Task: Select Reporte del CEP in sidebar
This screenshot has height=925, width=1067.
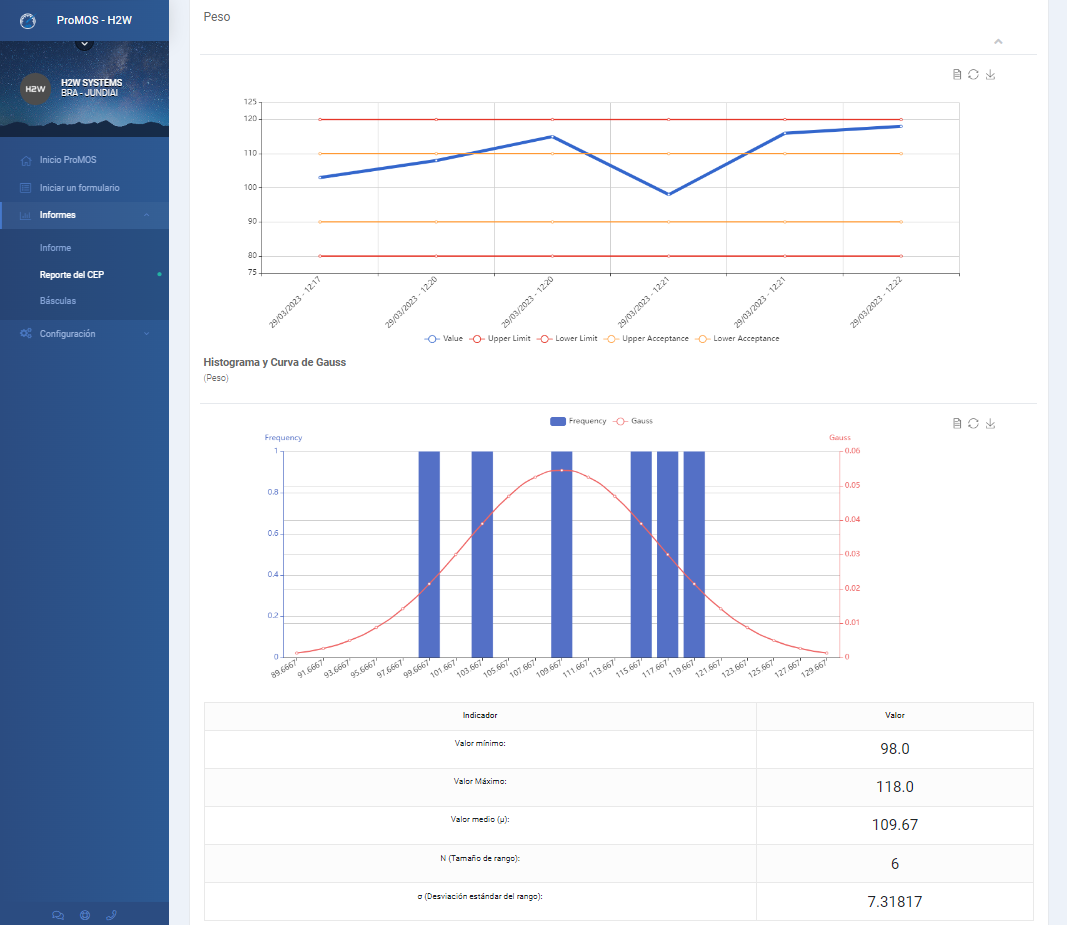Action: point(71,274)
